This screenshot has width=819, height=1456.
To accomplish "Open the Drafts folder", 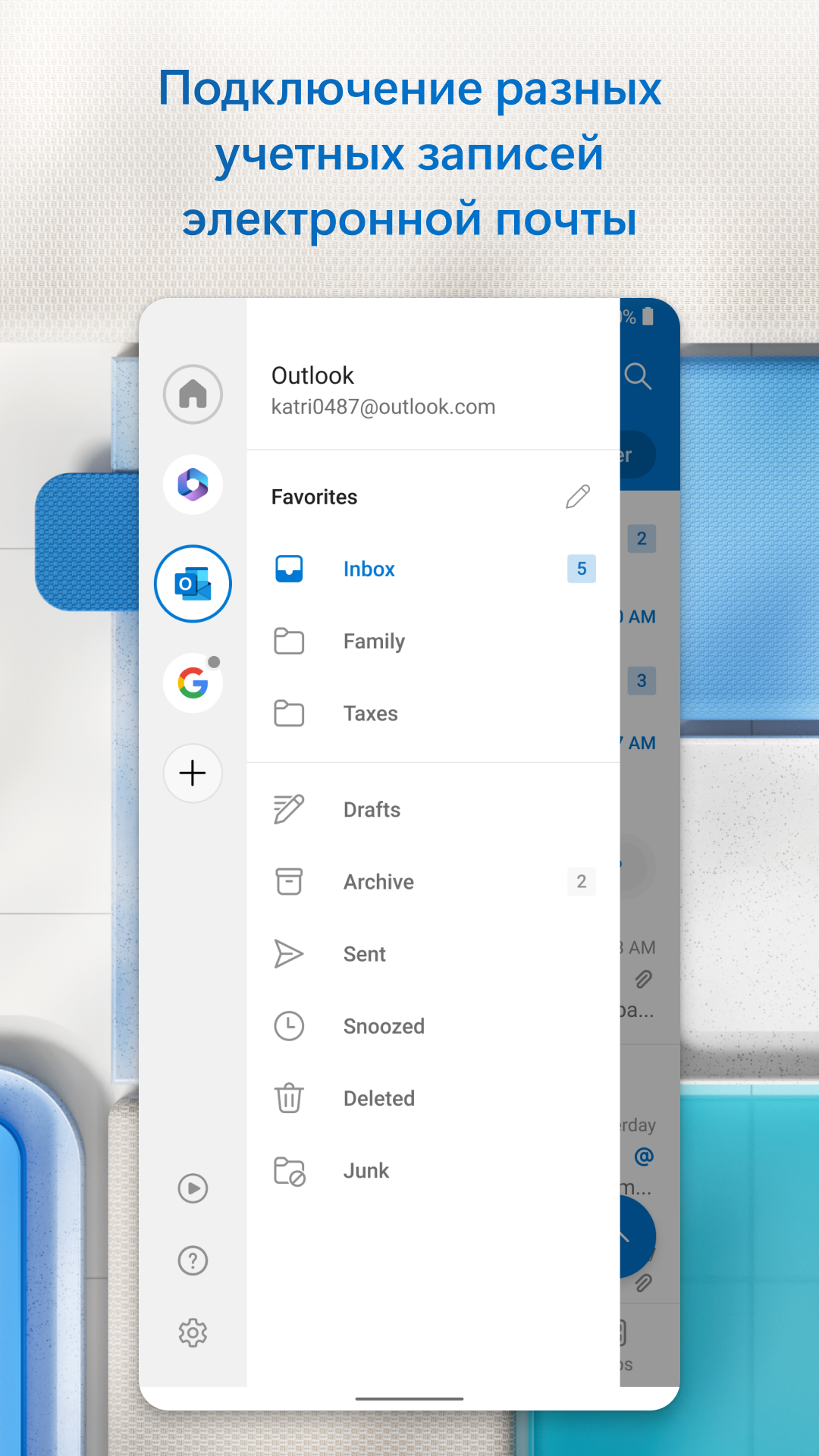I will pos(434,809).
